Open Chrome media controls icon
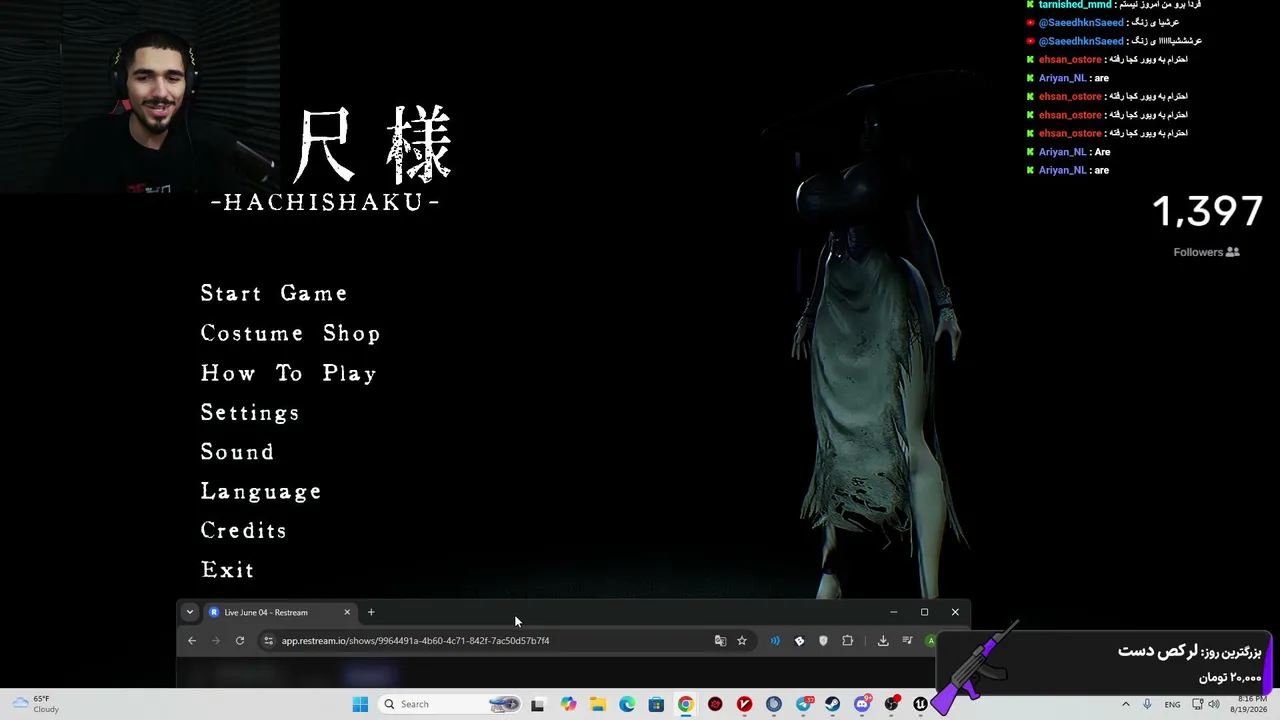The image size is (1280, 720). (907, 641)
